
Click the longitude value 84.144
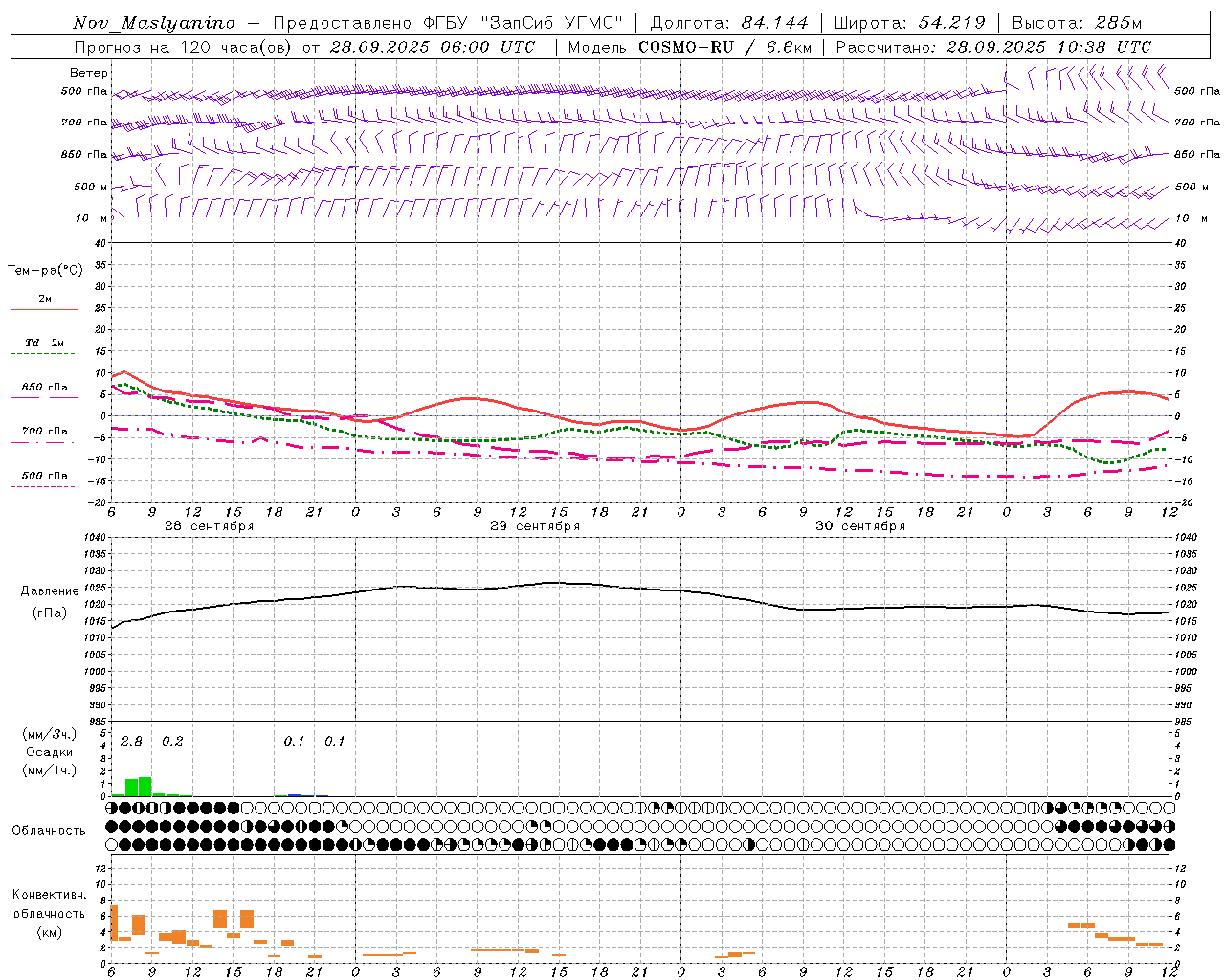[775, 23]
